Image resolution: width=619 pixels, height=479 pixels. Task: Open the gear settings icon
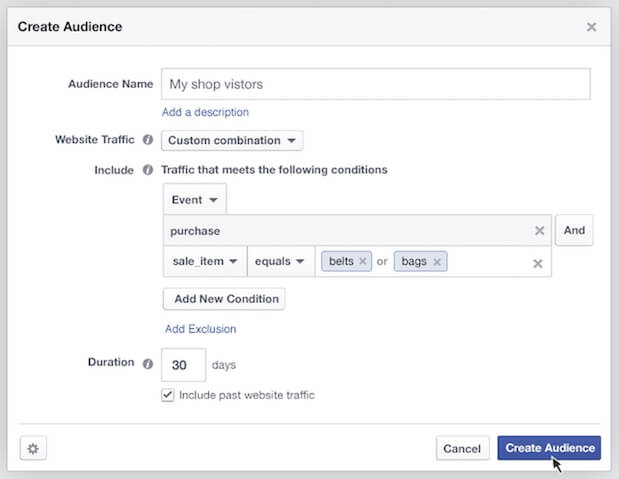tap(33, 448)
